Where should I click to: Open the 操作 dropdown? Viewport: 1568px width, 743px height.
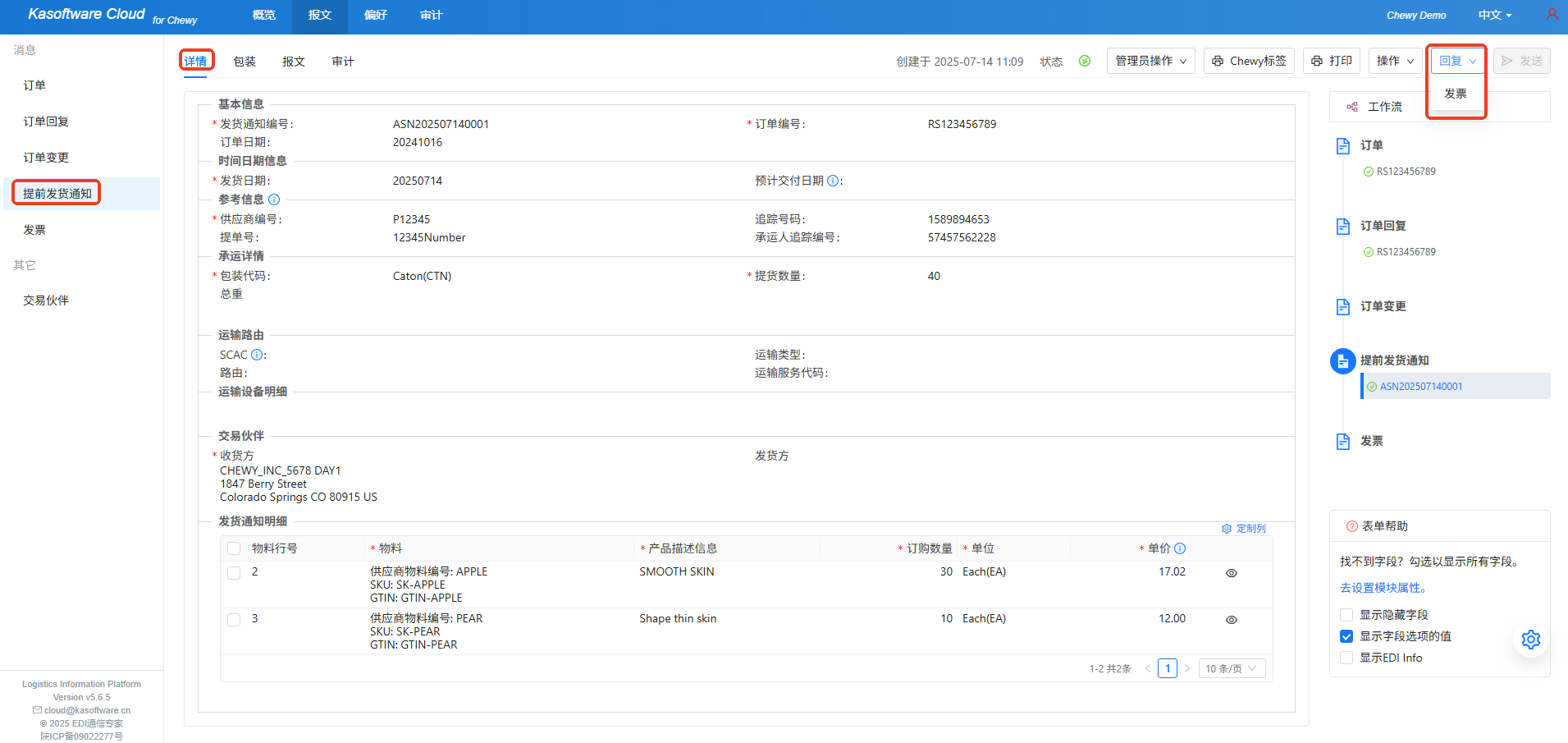[1396, 61]
